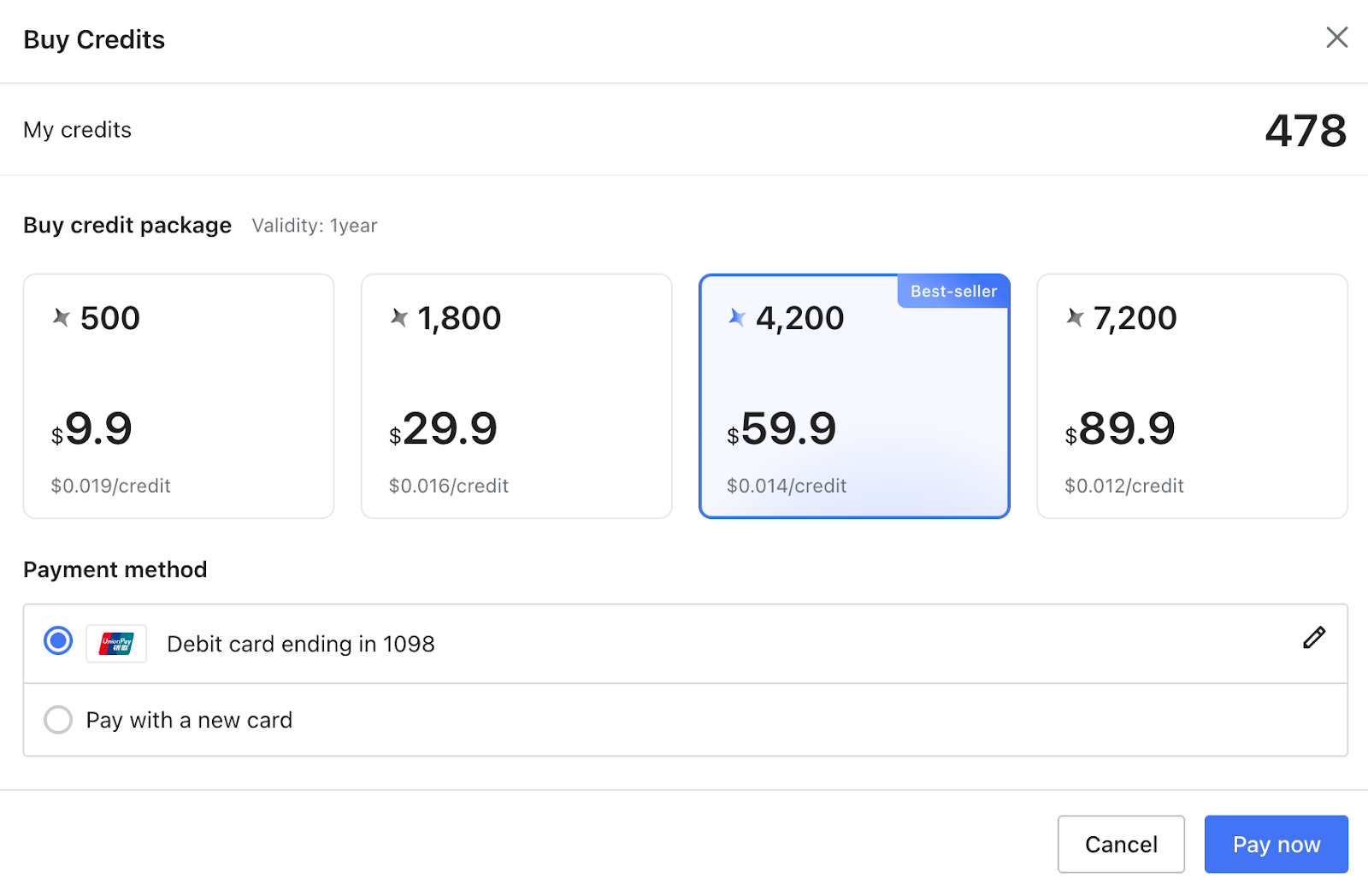Click the blue star icon beside 4,200
Image resolution: width=1368 pixels, height=896 pixels.
tap(737, 318)
